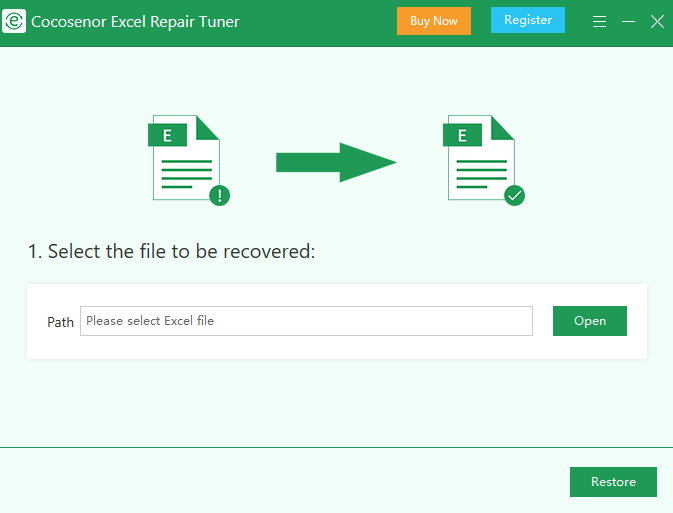Click the damaged Excel file icon
Image resolution: width=673 pixels, height=513 pixels.
click(189, 160)
